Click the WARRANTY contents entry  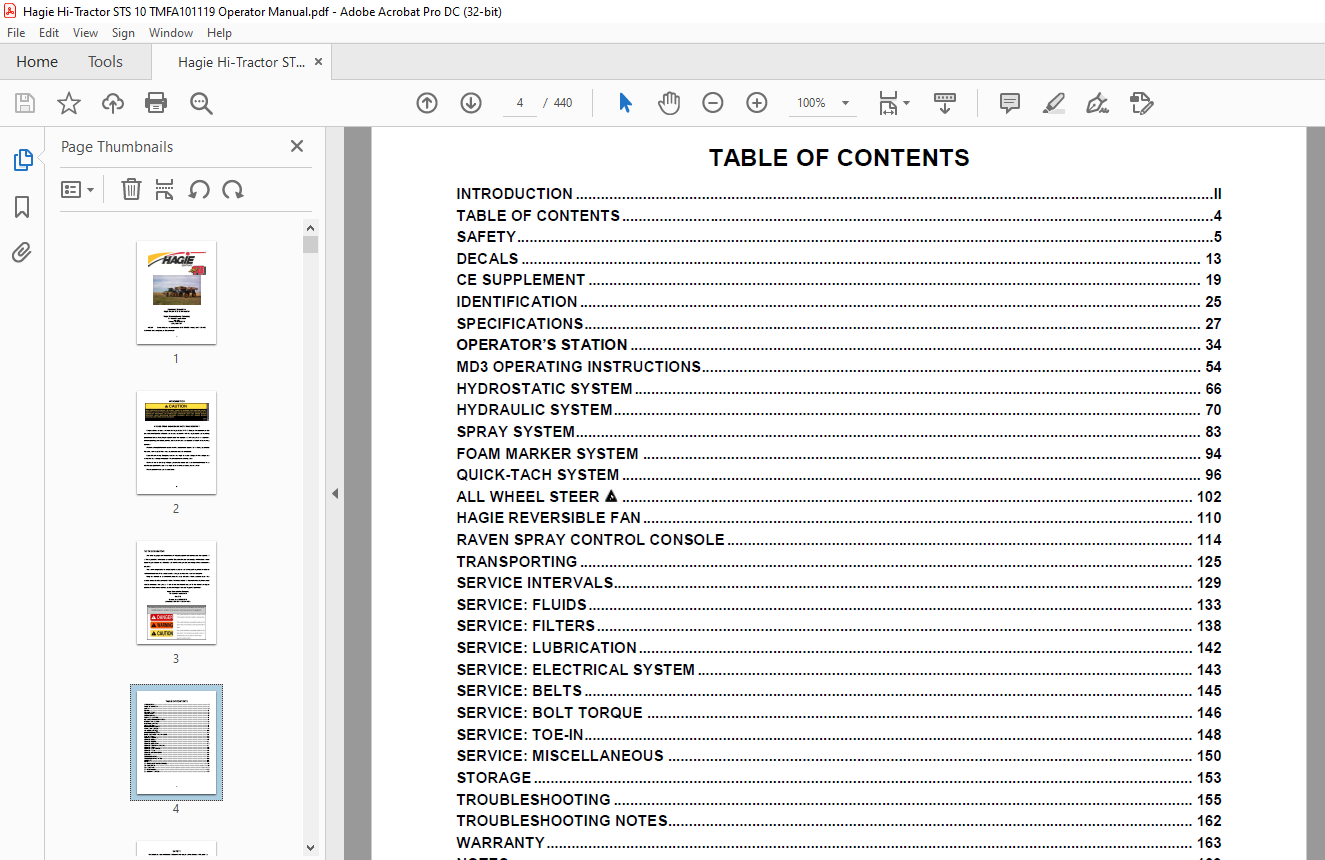click(x=839, y=843)
